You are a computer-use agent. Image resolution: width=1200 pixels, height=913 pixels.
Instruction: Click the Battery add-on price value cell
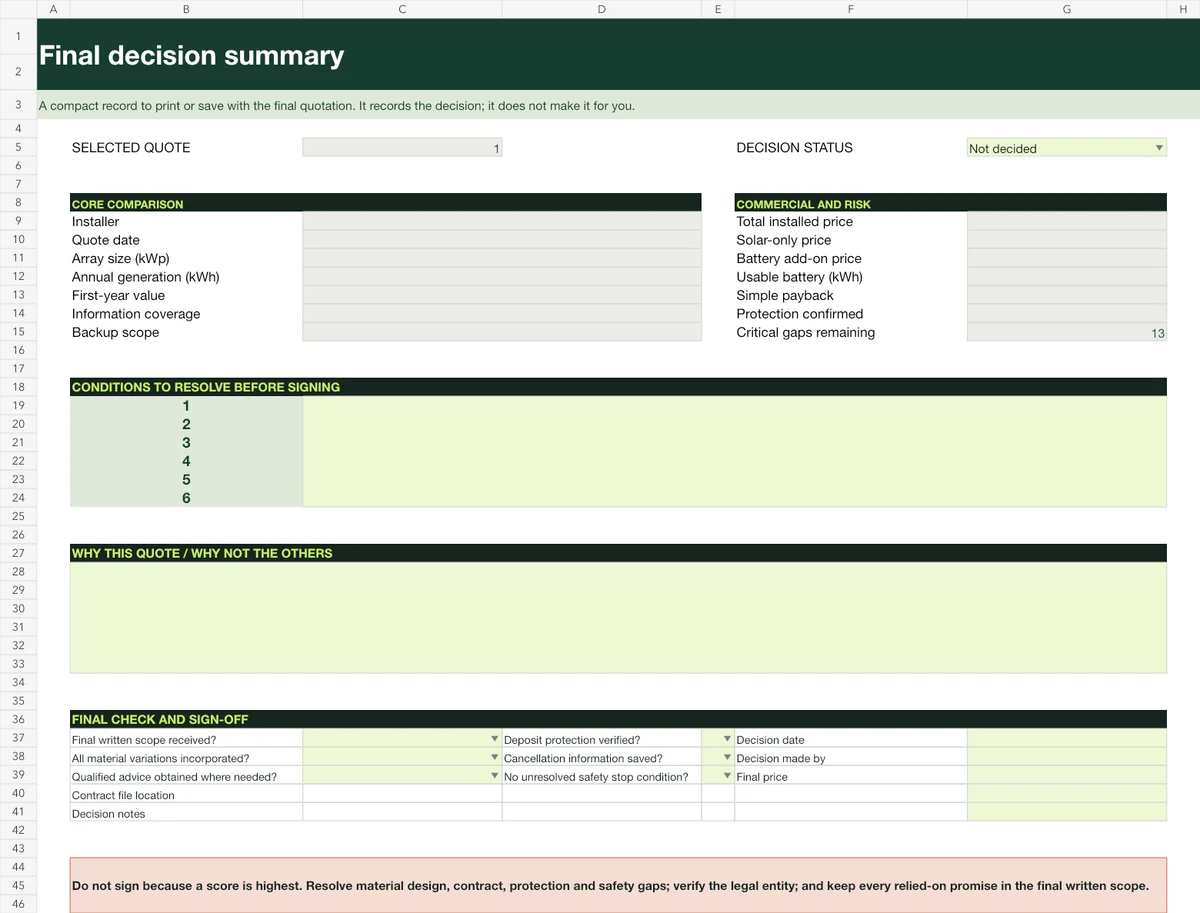[1067, 258]
